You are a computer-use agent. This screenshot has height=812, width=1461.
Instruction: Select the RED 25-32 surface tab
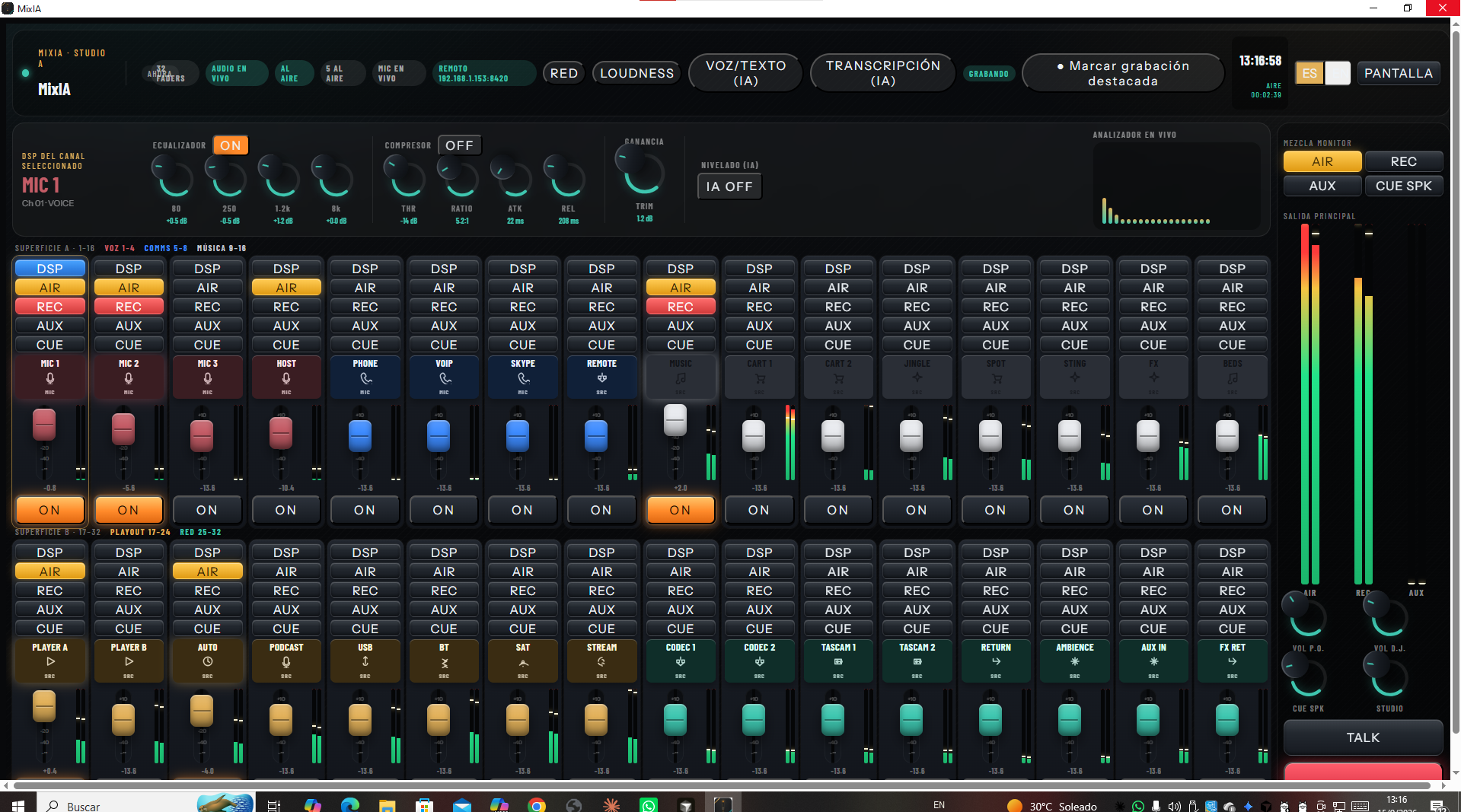(x=200, y=532)
